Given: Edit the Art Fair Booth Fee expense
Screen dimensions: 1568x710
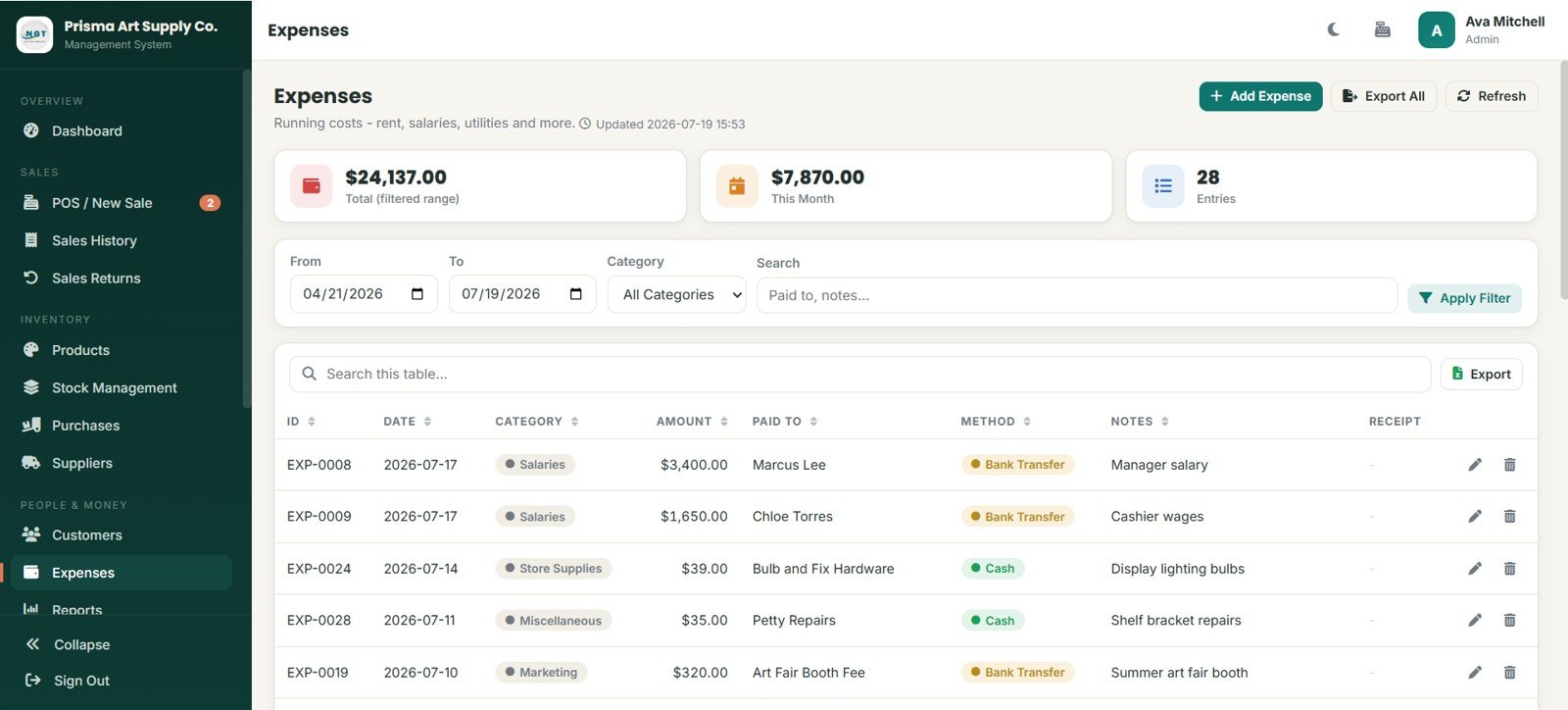Looking at the screenshot, I should coord(1475,672).
